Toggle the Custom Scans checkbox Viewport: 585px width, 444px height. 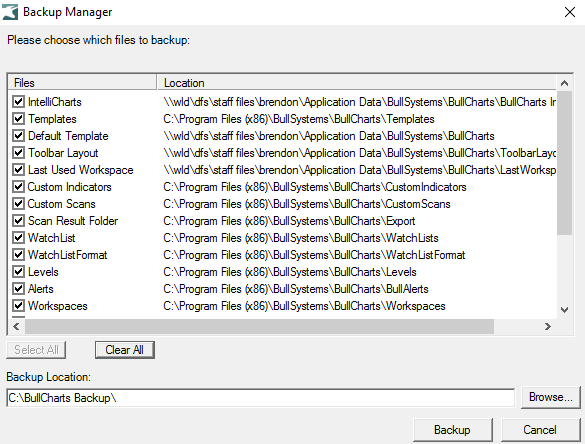point(18,204)
